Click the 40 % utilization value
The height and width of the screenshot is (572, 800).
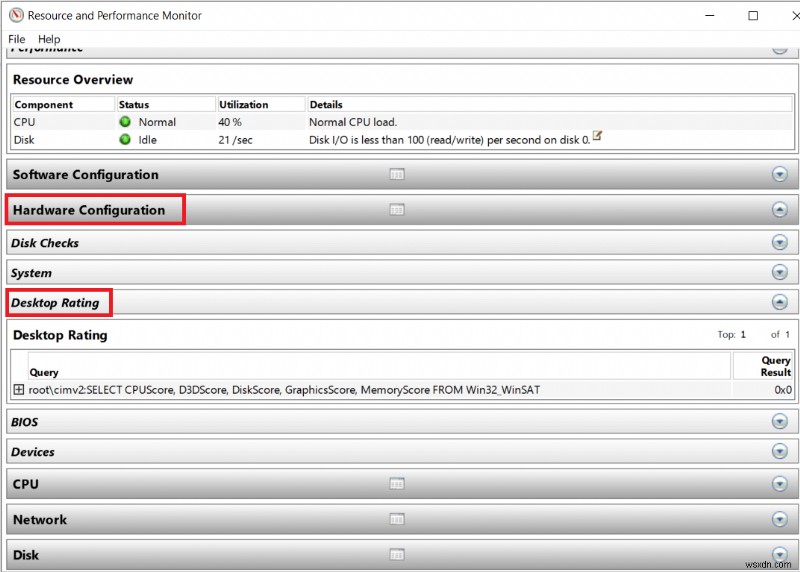coord(230,122)
